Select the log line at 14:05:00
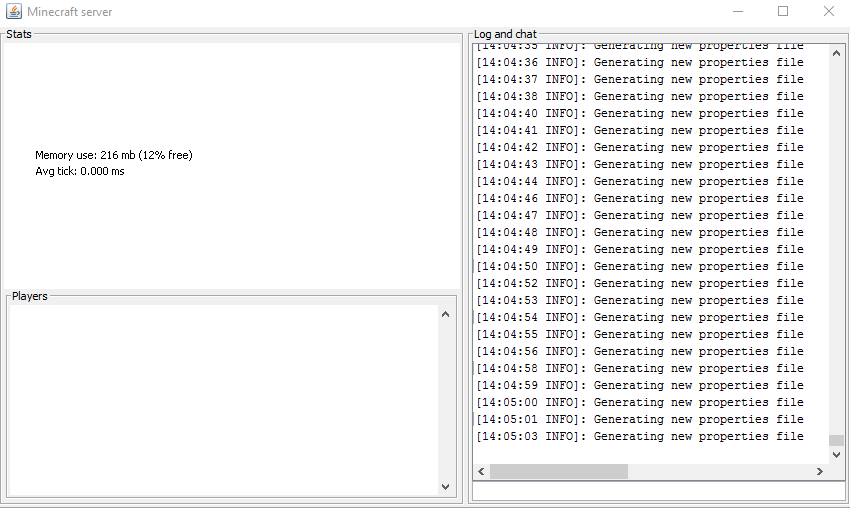The image size is (850, 508). 640,402
